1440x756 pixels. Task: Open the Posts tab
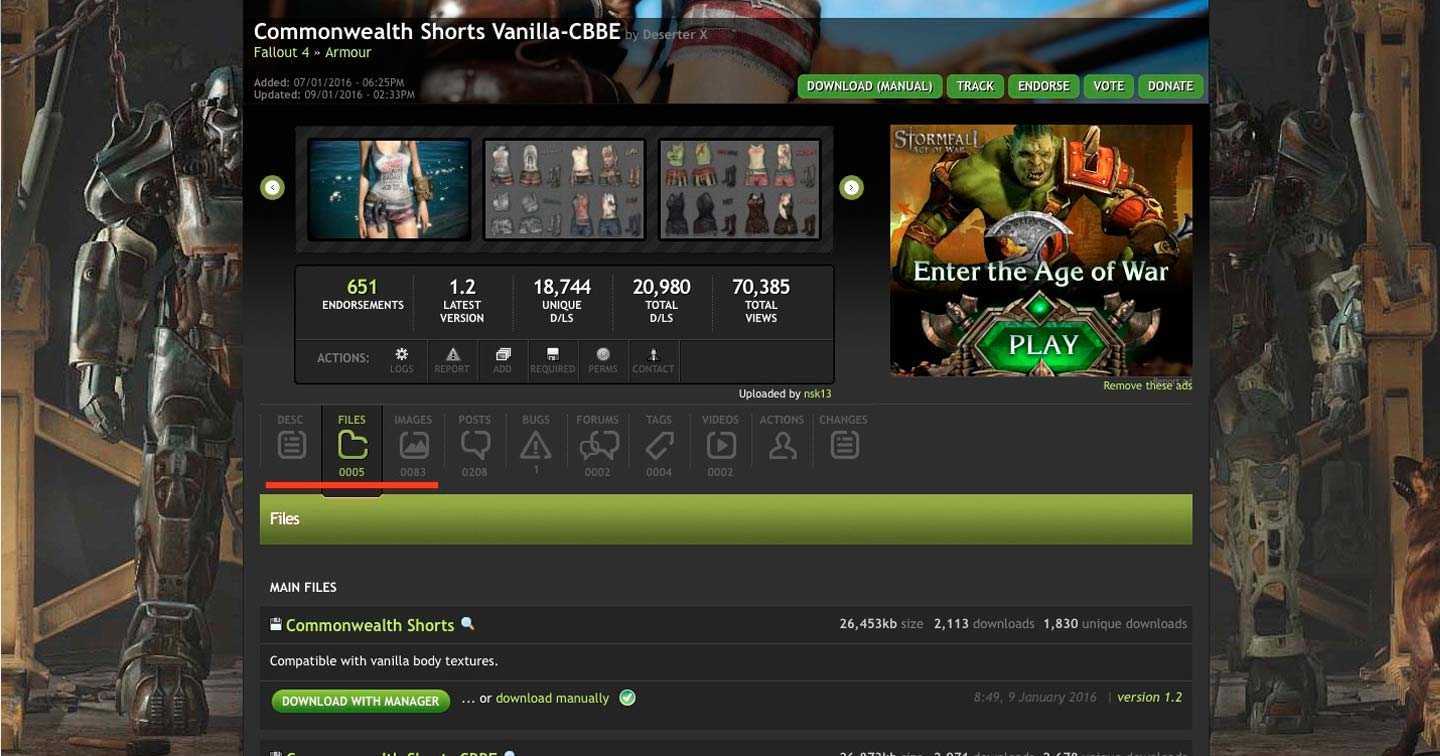tap(475, 446)
